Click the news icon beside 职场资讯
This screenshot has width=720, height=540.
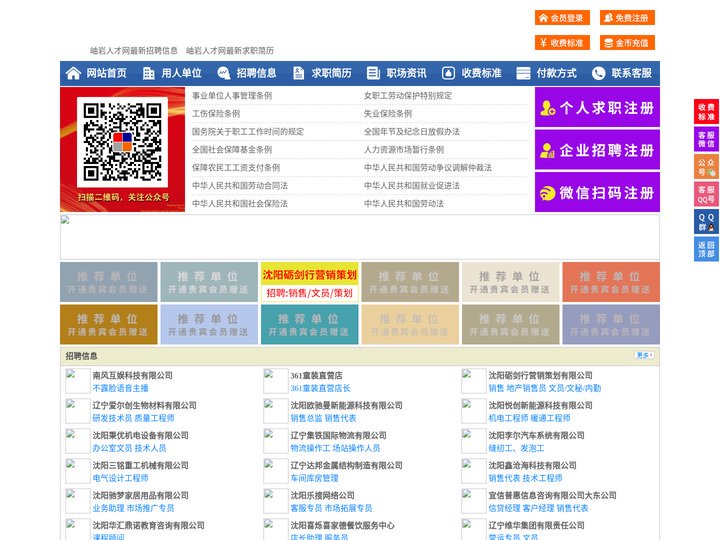tap(373, 73)
